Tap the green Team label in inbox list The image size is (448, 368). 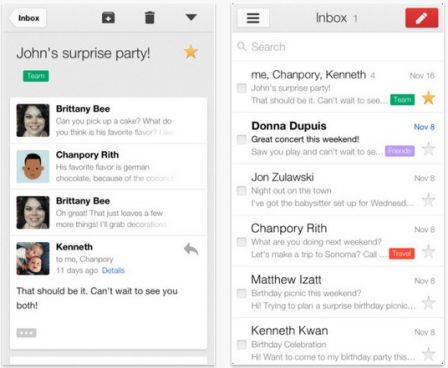(402, 99)
